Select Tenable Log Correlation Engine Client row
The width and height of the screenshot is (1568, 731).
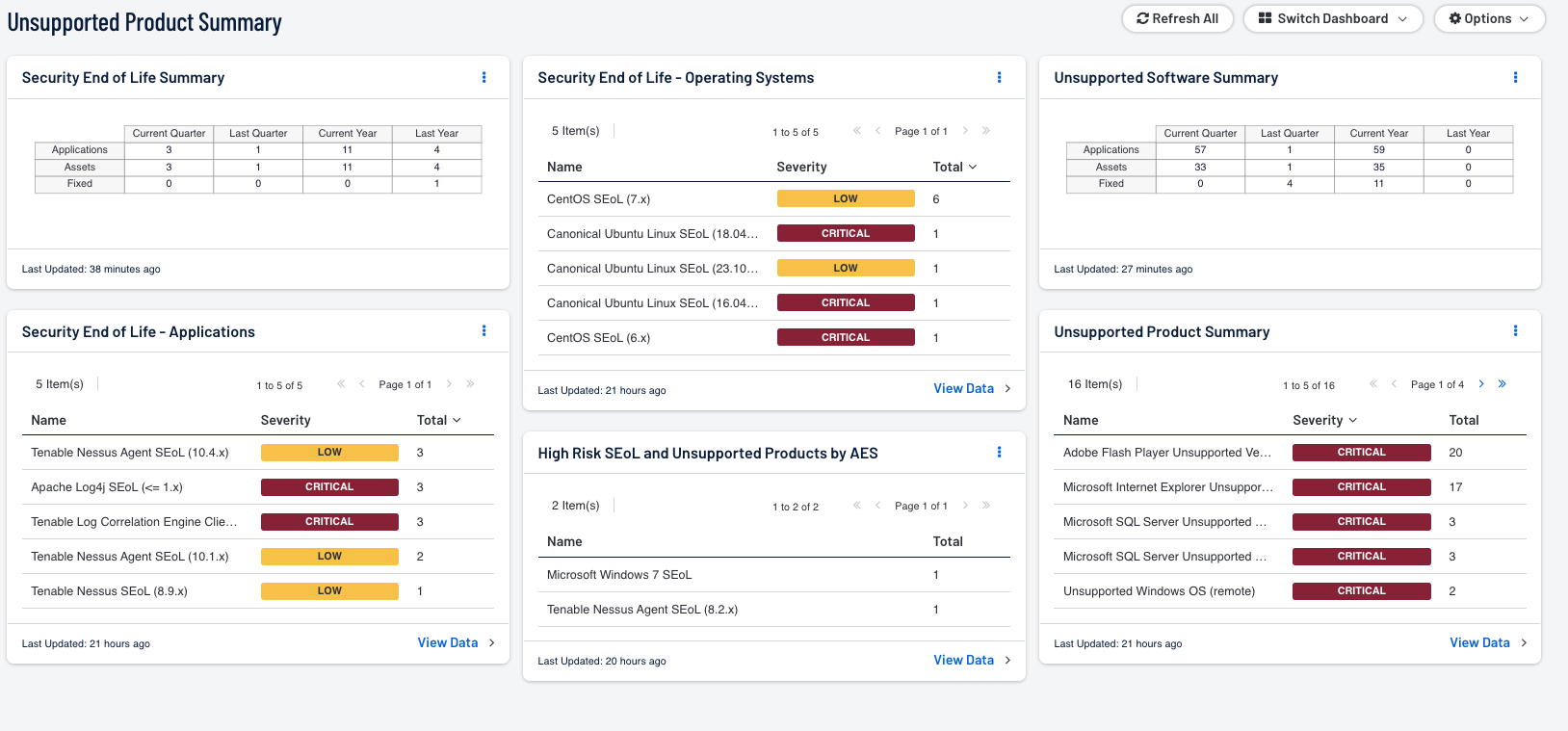pyautogui.click(x=258, y=522)
